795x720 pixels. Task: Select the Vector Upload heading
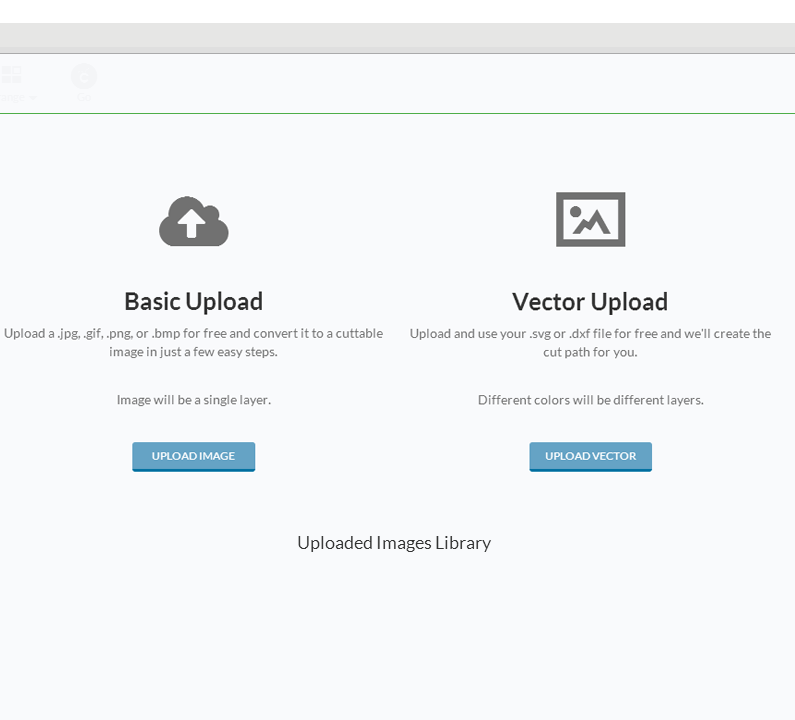(x=590, y=301)
